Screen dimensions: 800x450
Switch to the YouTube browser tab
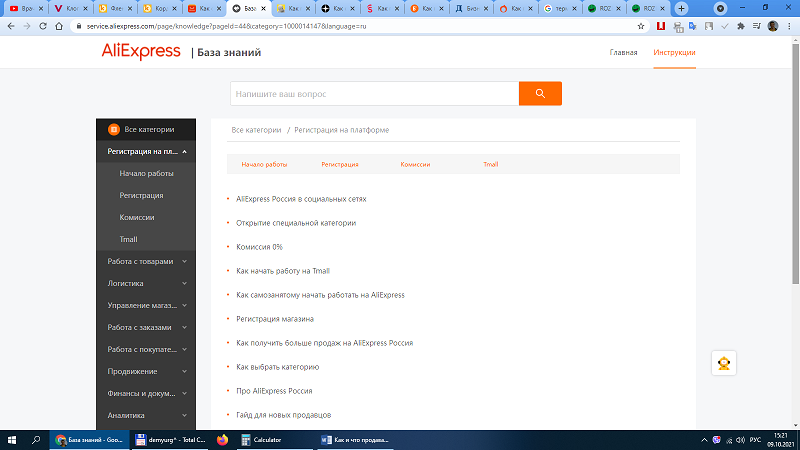click(x=26, y=8)
